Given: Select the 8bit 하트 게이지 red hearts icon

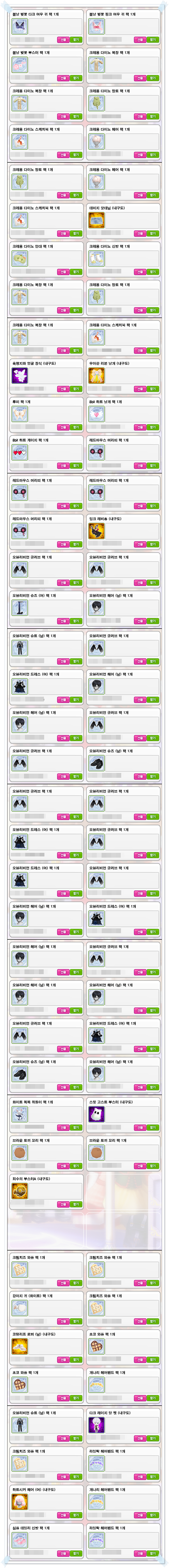Looking at the screenshot, I should point(19,452).
